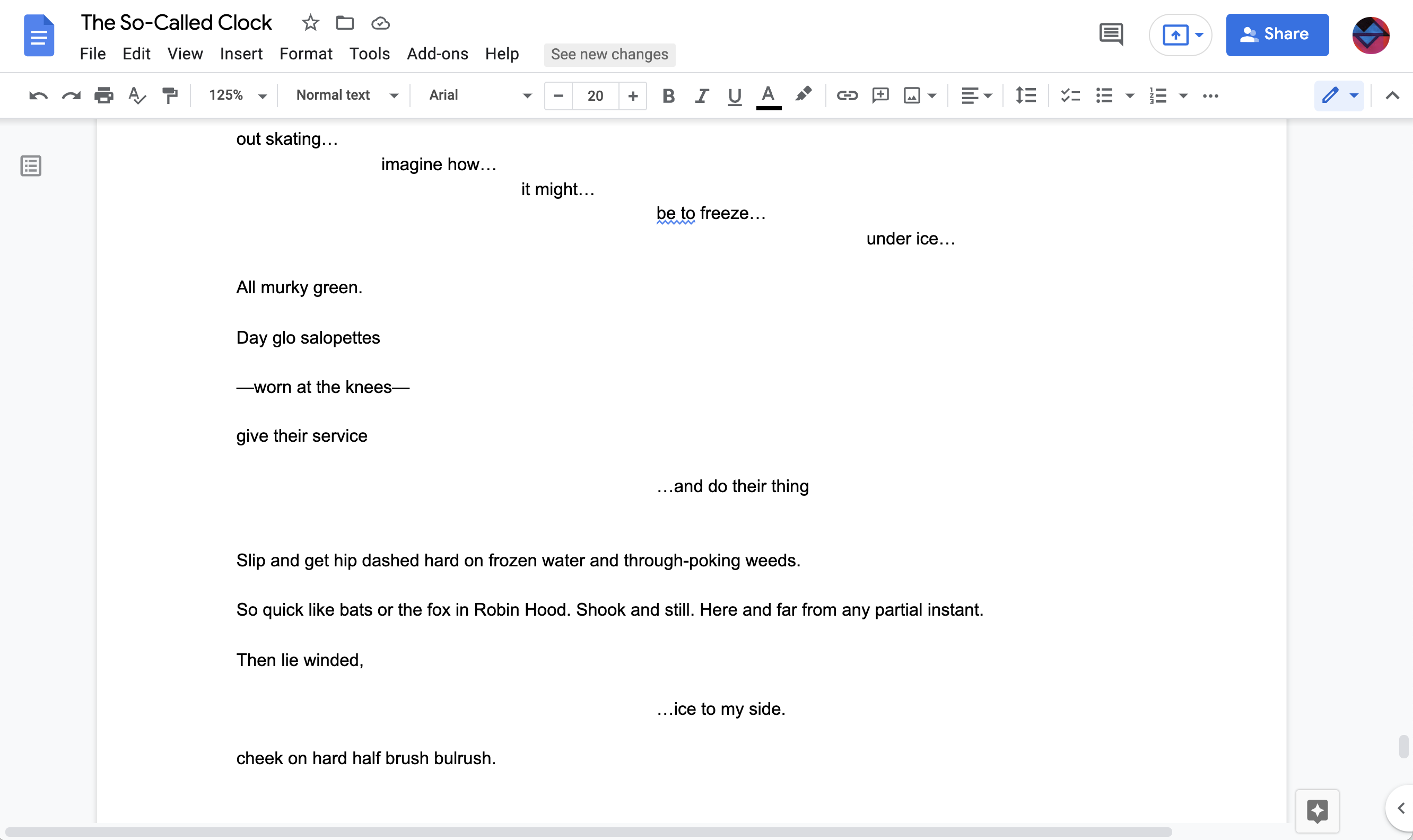Click the line '…and do their thing'
Screen dimensions: 1413x840
[x=732, y=486]
